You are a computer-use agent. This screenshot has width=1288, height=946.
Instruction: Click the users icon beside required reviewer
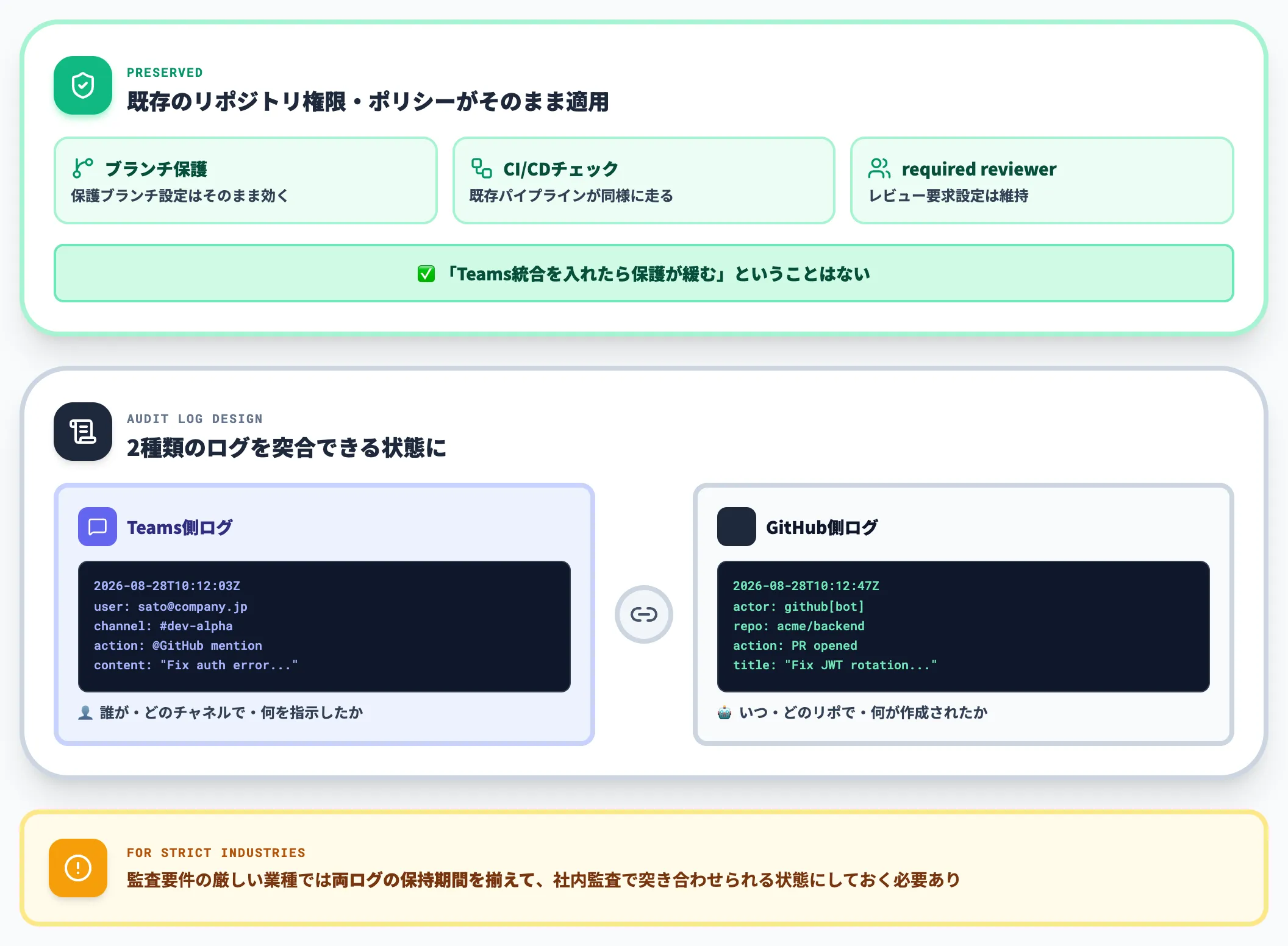[x=879, y=168]
